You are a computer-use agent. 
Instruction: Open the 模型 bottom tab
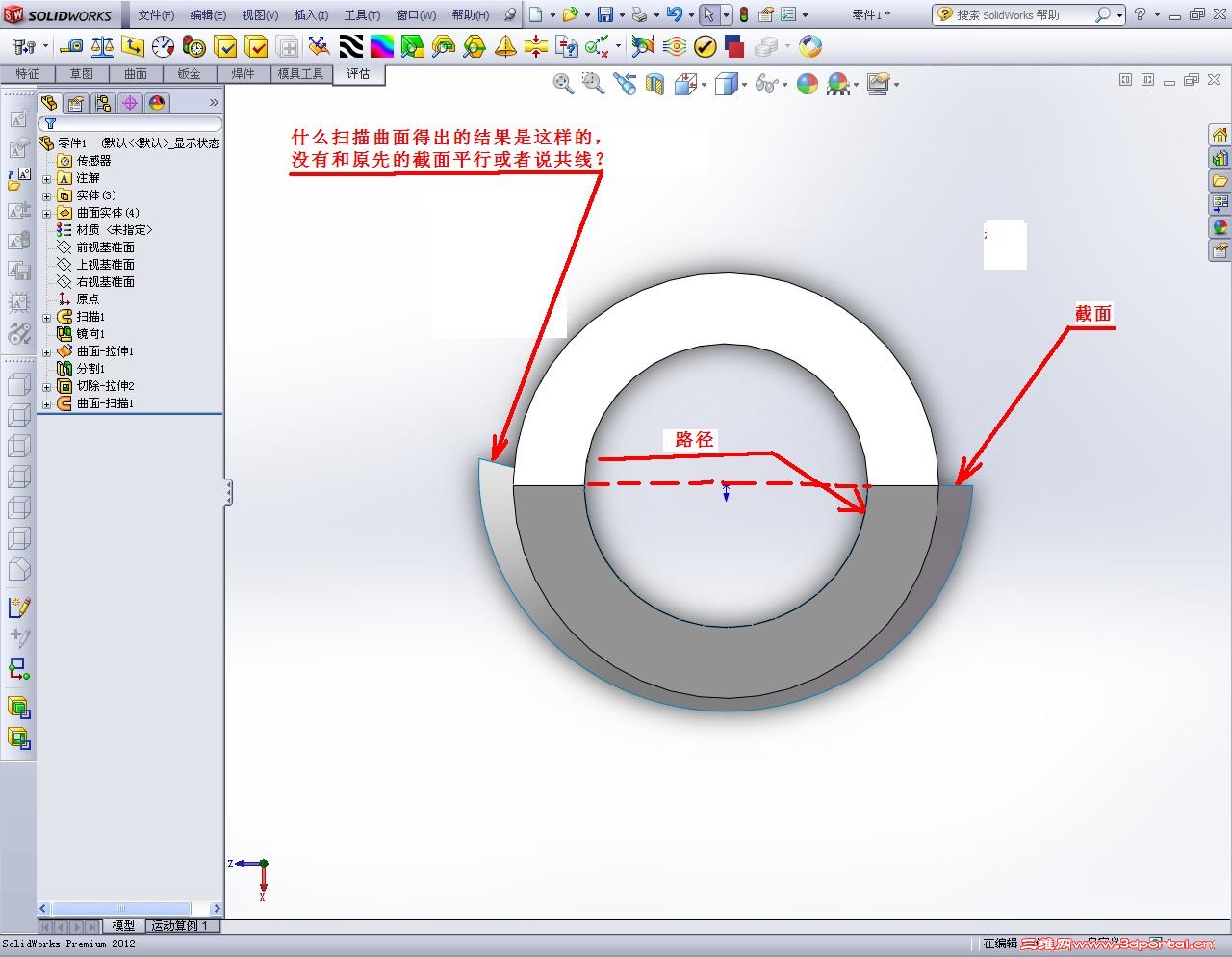point(124,926)
